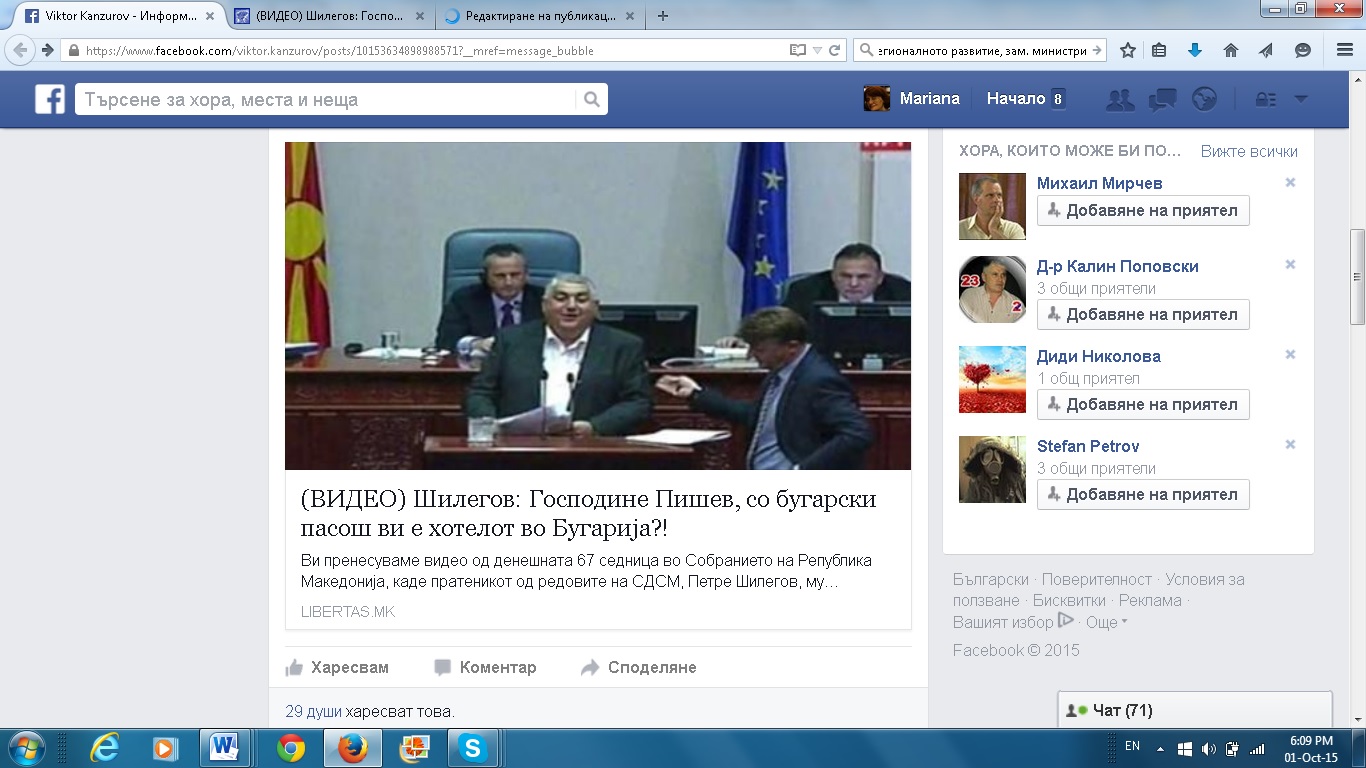Open Facebook friend requests icon
Screen dimensions: 1366x768
pos(1120,99)
